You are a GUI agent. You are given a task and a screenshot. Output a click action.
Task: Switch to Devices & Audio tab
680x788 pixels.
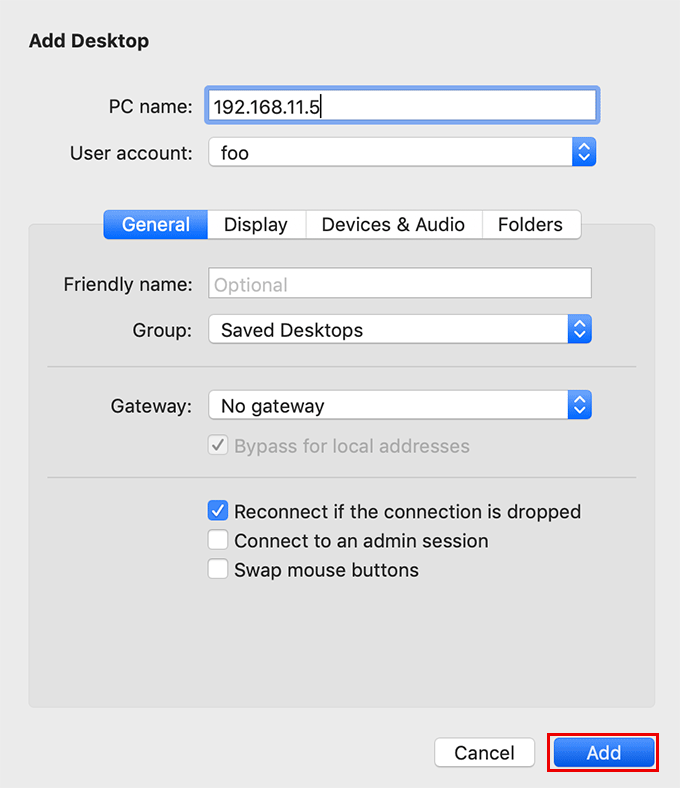(393, 225)
